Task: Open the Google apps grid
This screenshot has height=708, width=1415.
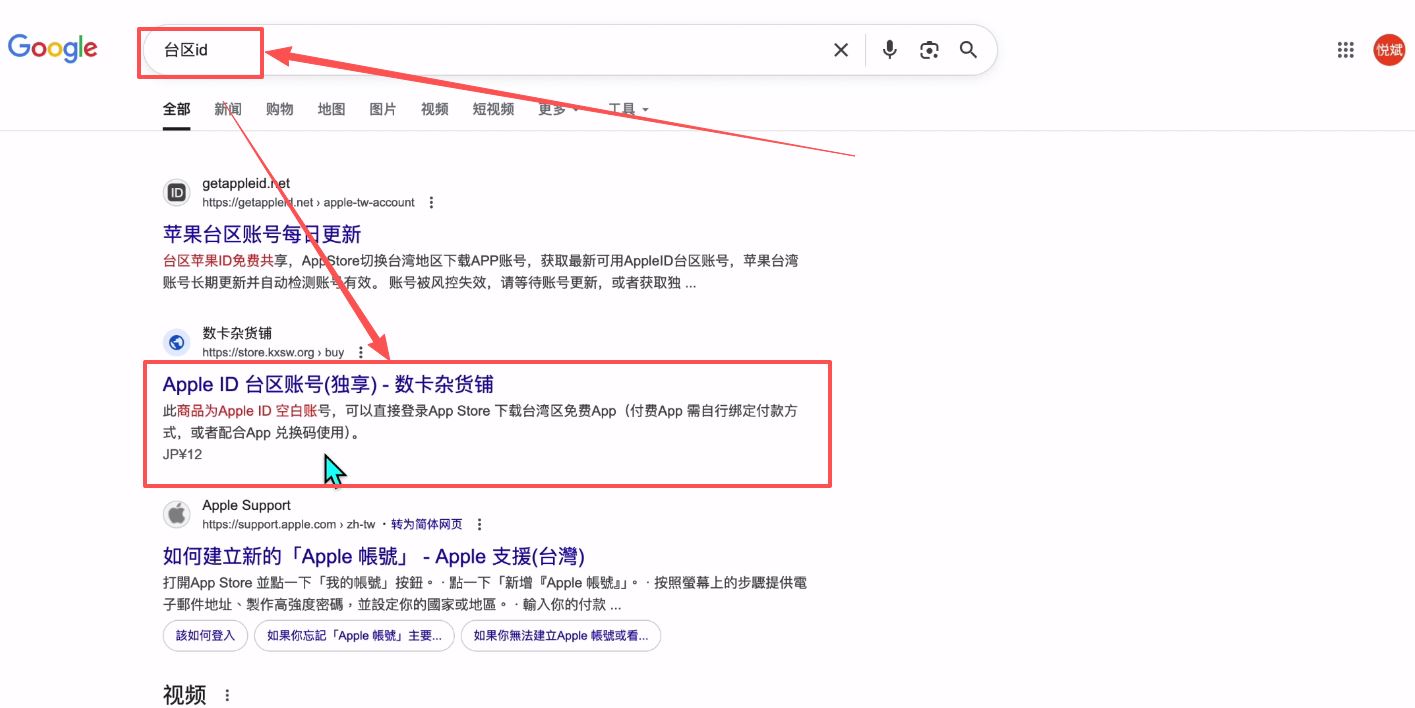Action: (1345, 49)
